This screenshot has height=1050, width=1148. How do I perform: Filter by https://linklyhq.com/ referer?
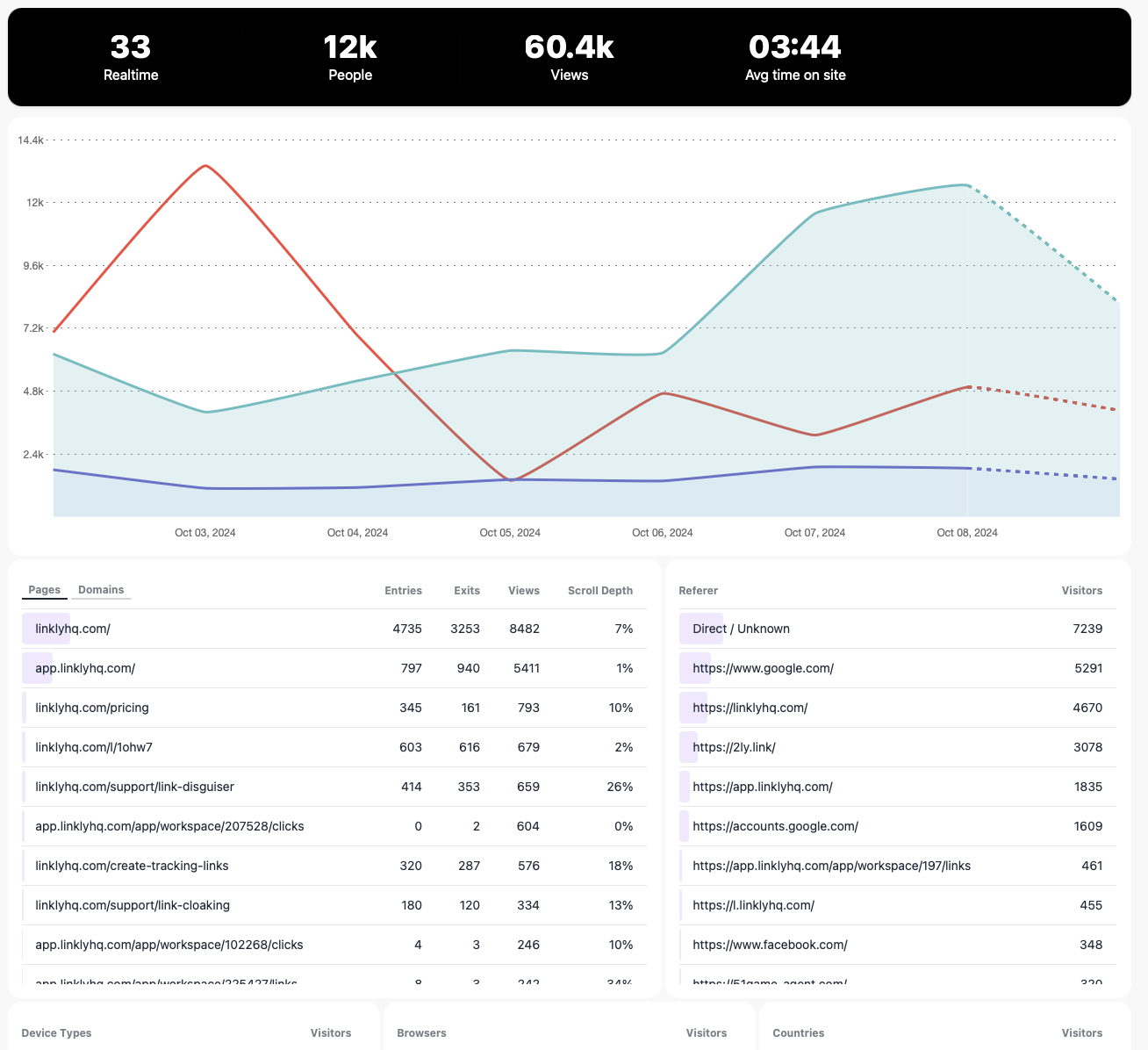[898, 708]
